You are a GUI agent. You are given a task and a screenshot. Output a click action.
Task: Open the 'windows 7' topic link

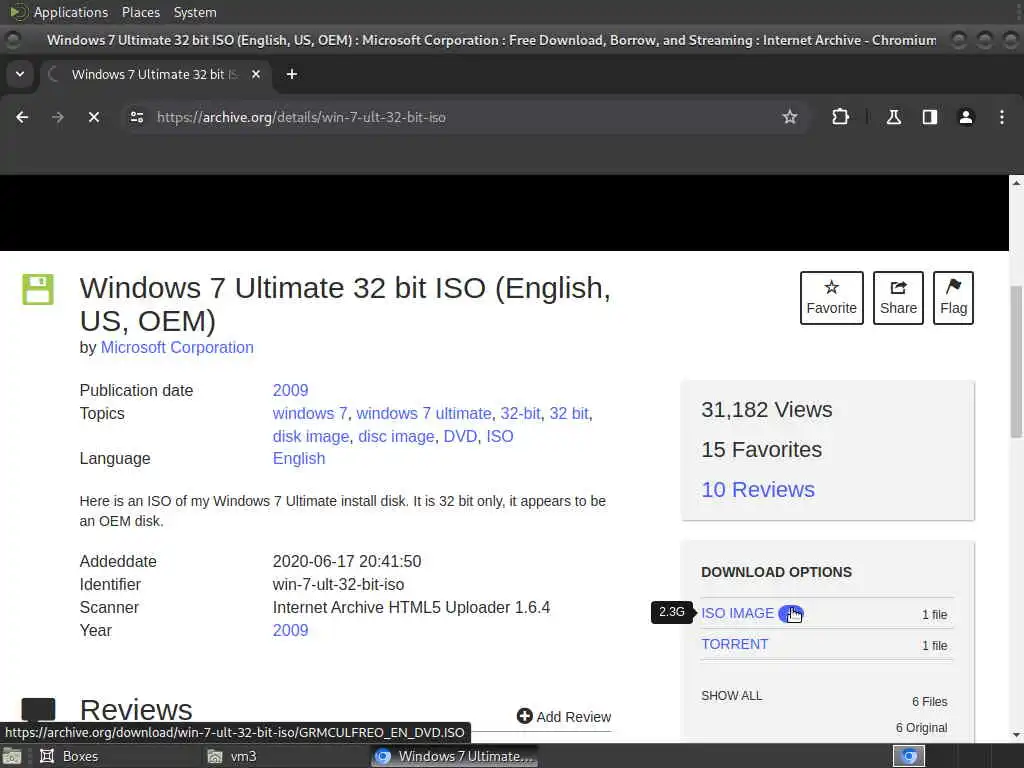pyautogui.click(x=310, y=413)
